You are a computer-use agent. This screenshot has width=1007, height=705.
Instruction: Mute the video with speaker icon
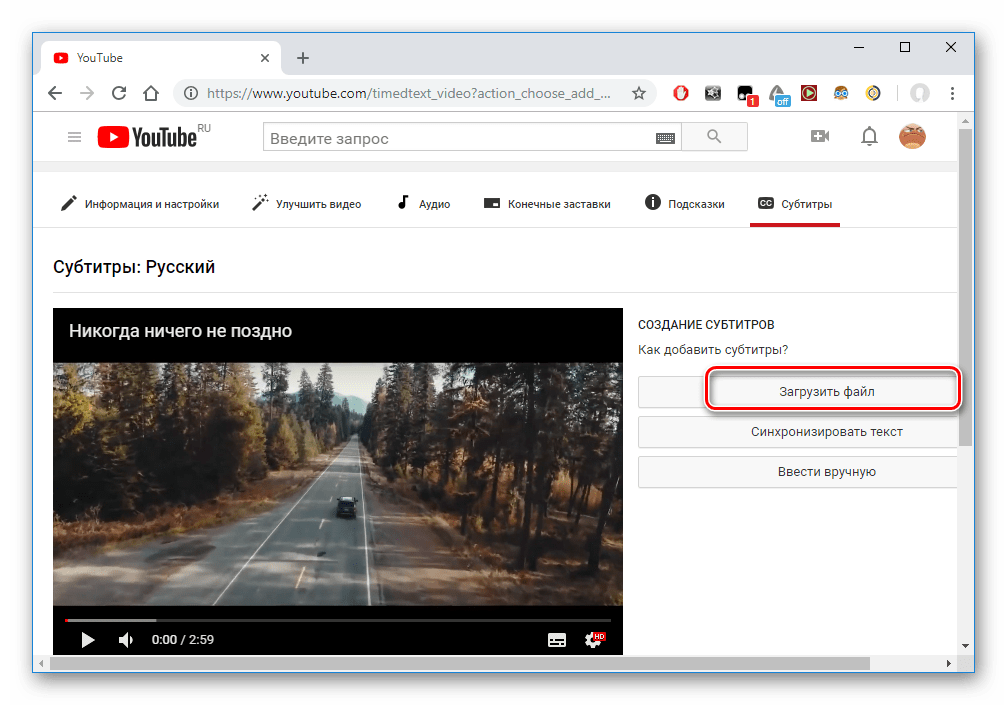pyautogui.click(x=126, y=640)
